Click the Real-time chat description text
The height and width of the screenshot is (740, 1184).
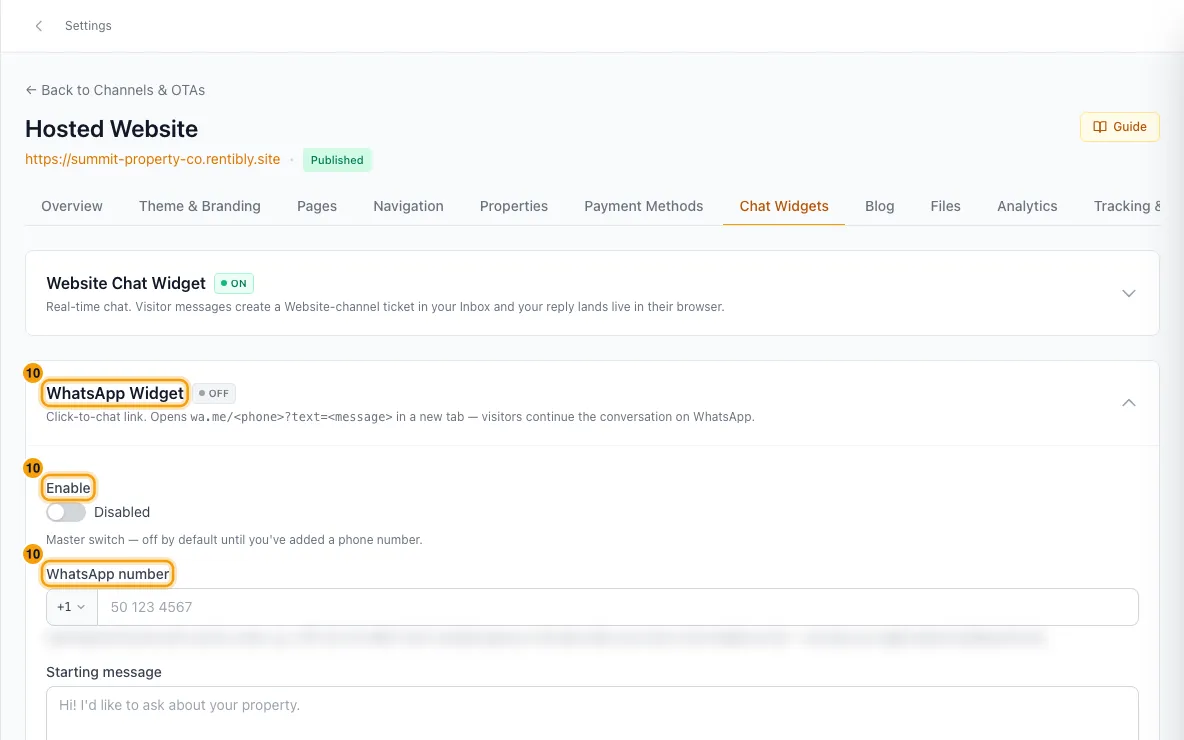[x=385, y=307]
